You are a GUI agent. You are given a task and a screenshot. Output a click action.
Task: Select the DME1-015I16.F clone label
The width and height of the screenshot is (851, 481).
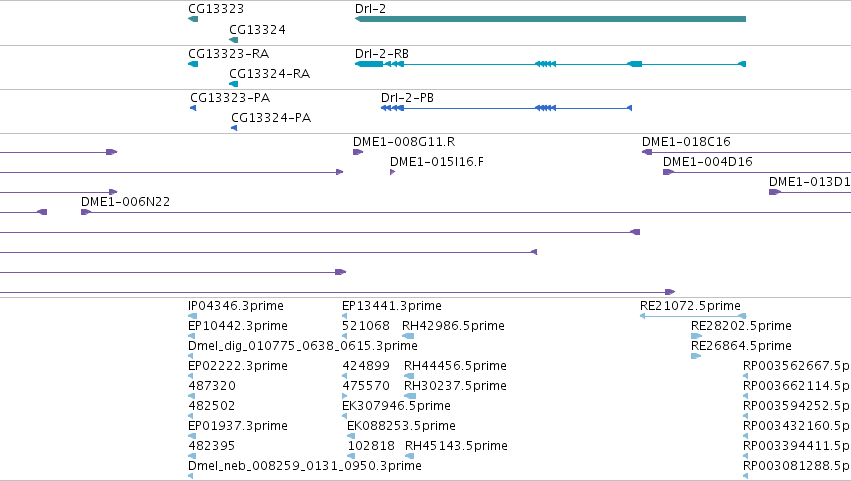pyautogui.click(x=437, y=162)
